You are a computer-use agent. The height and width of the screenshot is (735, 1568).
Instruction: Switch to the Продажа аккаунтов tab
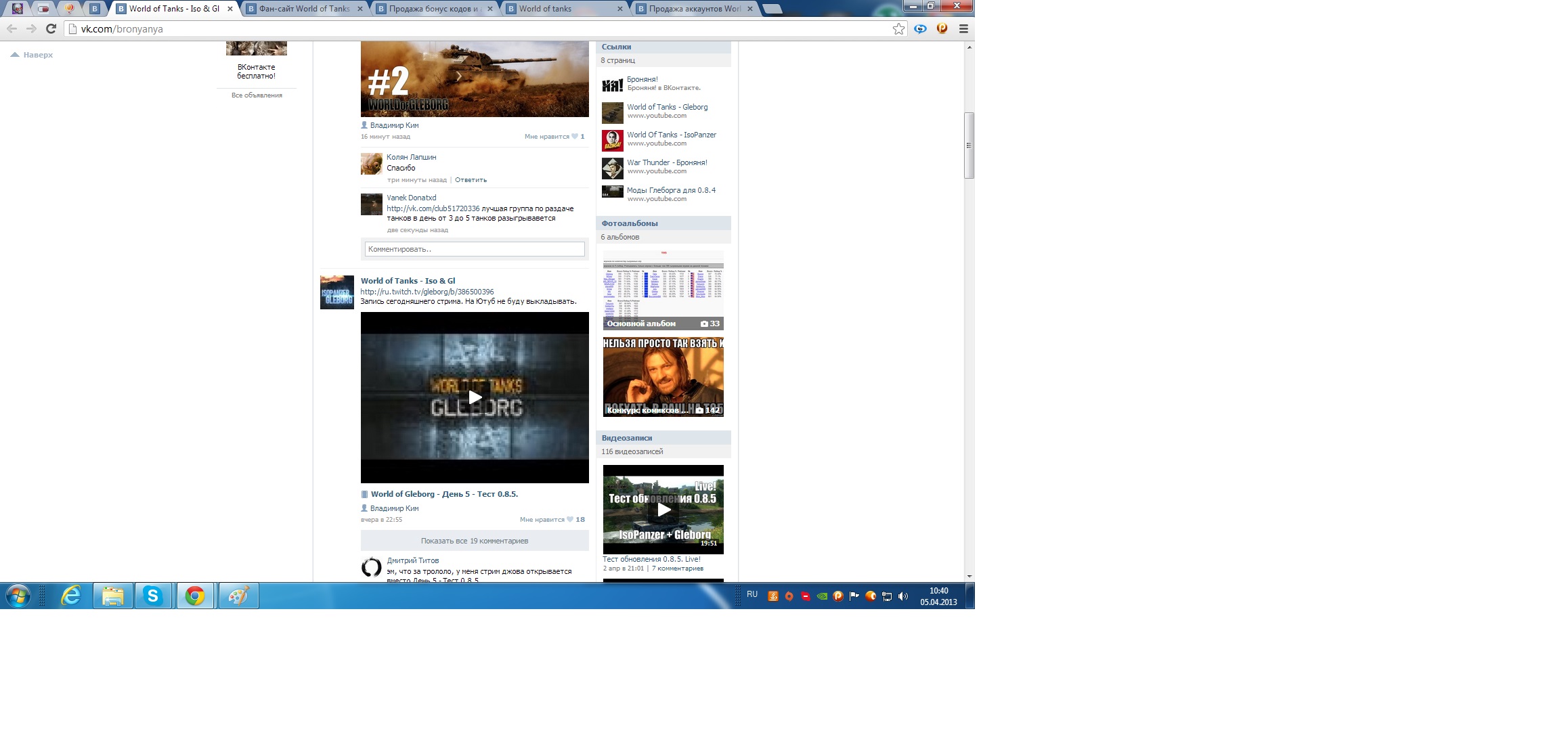point(695,9)
